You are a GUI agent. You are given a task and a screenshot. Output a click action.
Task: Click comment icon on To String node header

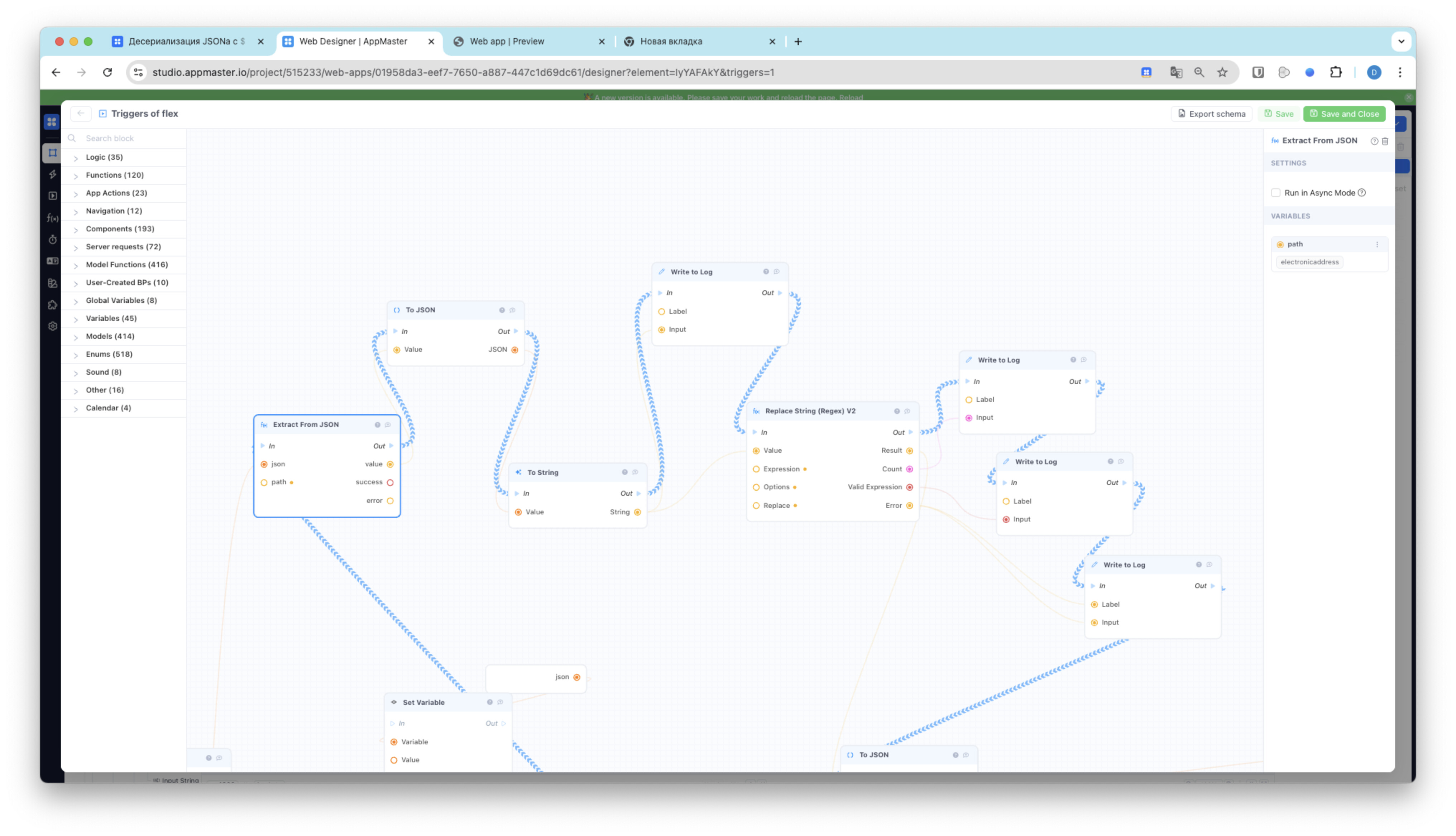click(635, 472)
